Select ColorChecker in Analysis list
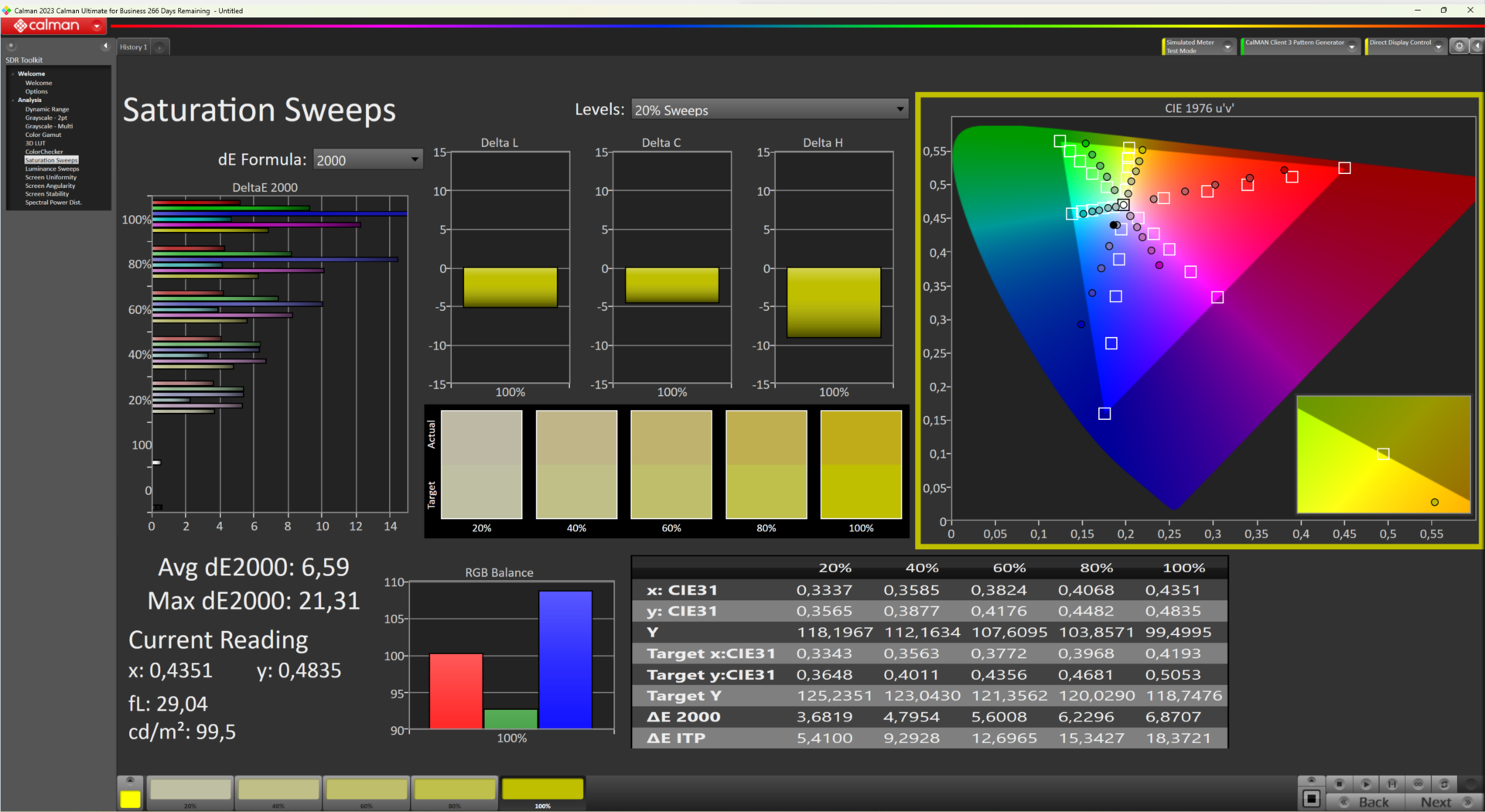This screenshot has height=812, width=1485. (x=44, y=152)
